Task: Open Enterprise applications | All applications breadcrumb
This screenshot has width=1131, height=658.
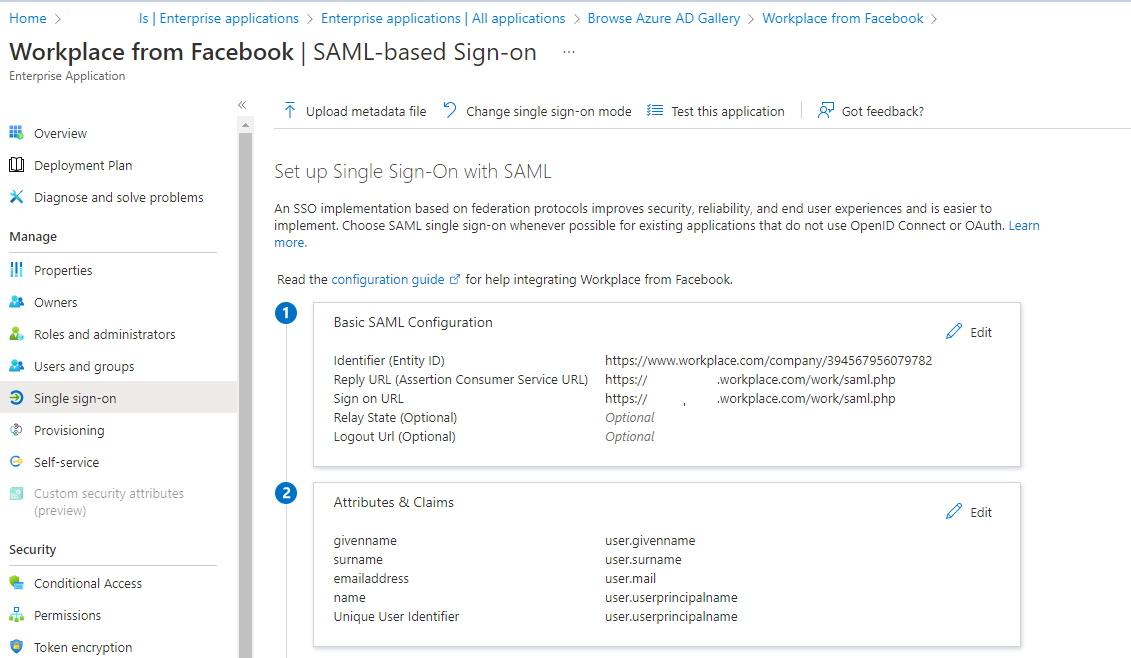Action: tap(443, 18)
